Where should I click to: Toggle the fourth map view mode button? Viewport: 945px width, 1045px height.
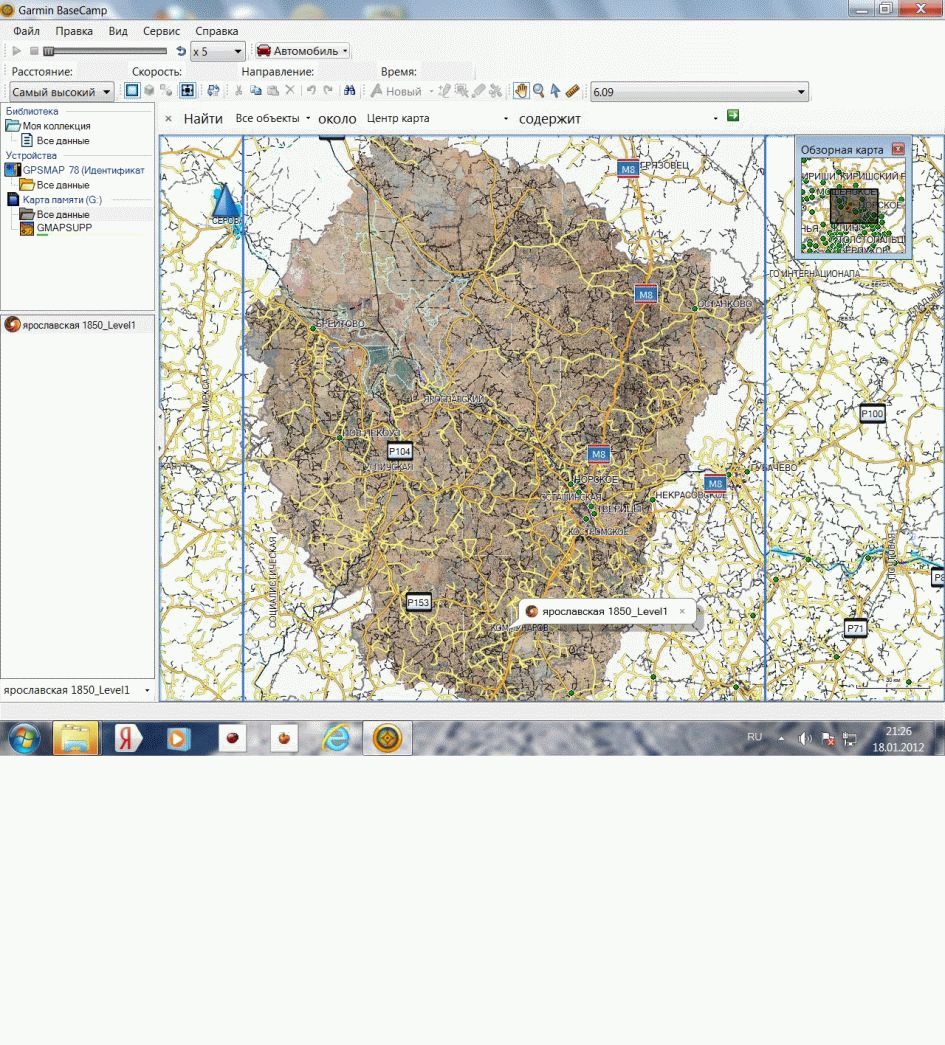[187, 91]
